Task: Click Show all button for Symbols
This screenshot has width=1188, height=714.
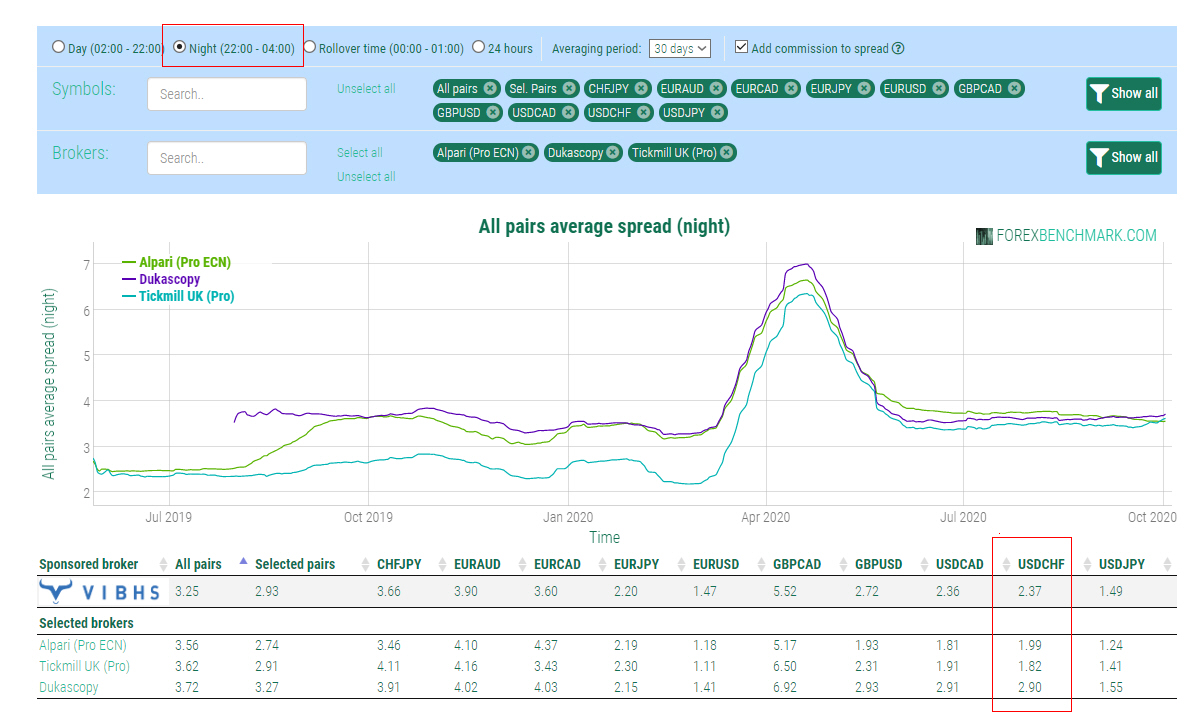Action: [x=1124, y=94]
